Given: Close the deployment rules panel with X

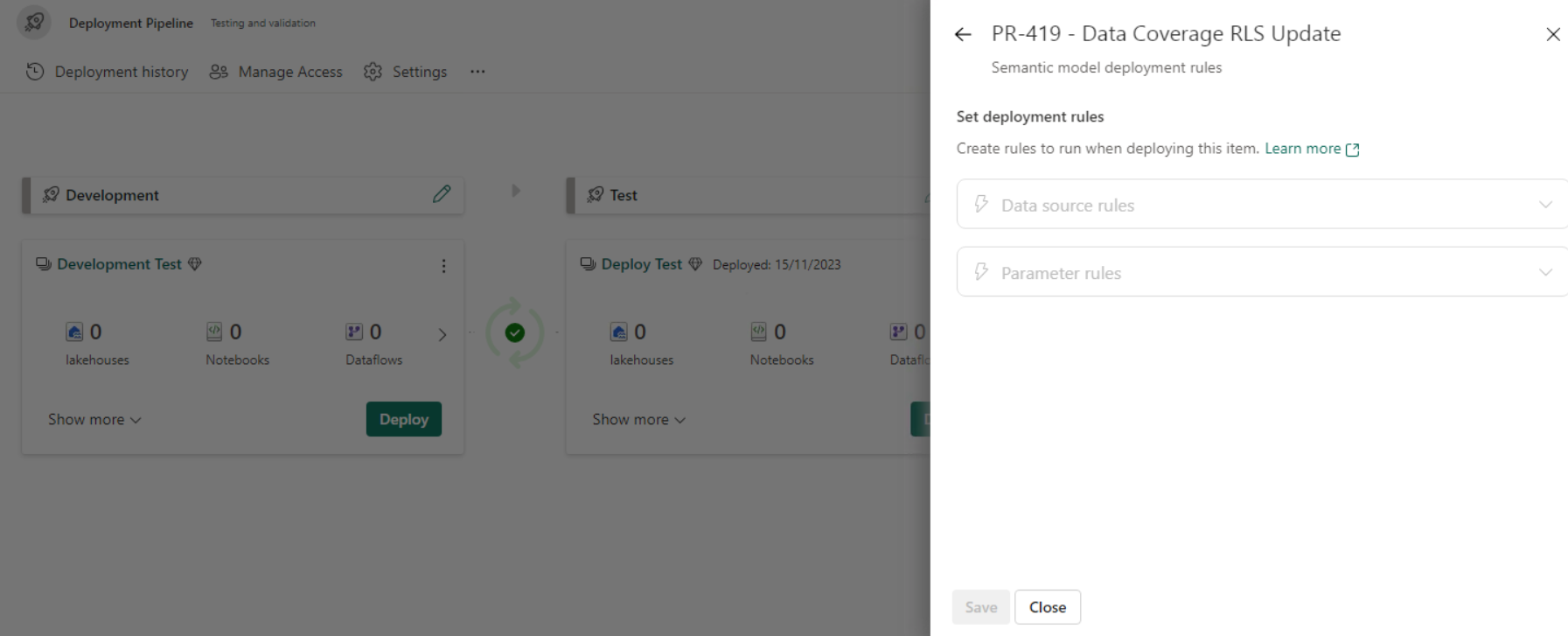Looking at the screenshot, I should click(x=1553, y=34).
